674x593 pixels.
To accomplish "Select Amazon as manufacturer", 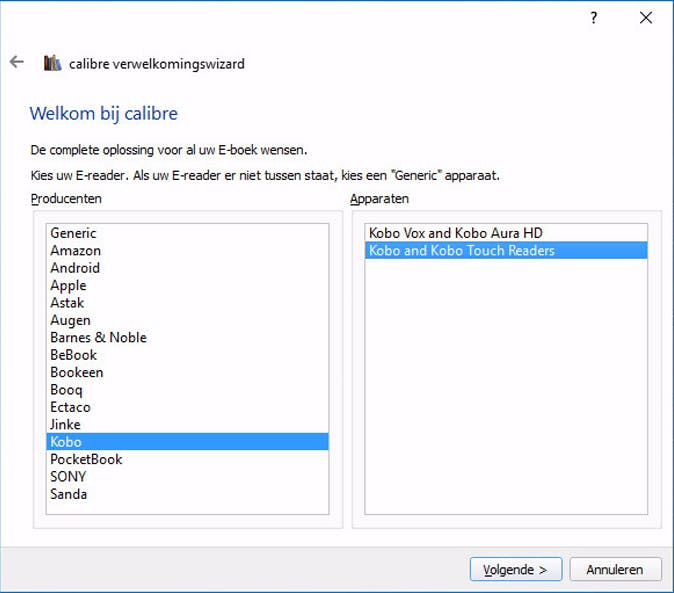I will click(x=187, y=251).
